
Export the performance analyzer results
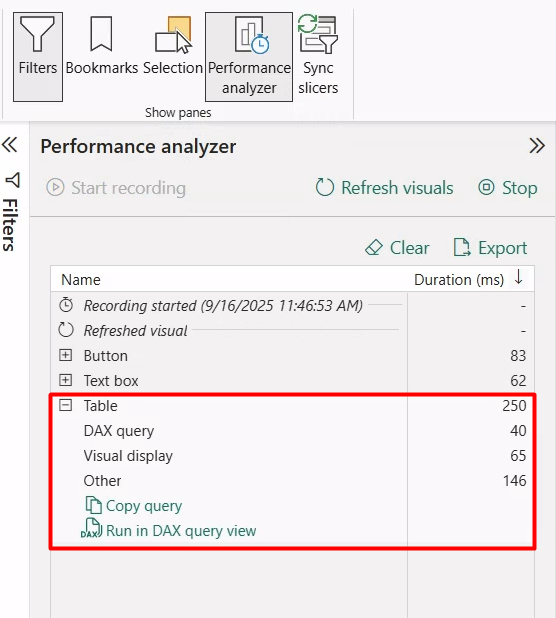pos(490,248)
